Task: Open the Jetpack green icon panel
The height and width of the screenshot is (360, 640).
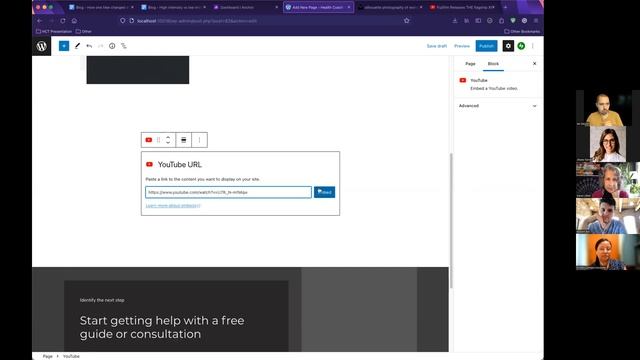Action: (x=521, y=46)
